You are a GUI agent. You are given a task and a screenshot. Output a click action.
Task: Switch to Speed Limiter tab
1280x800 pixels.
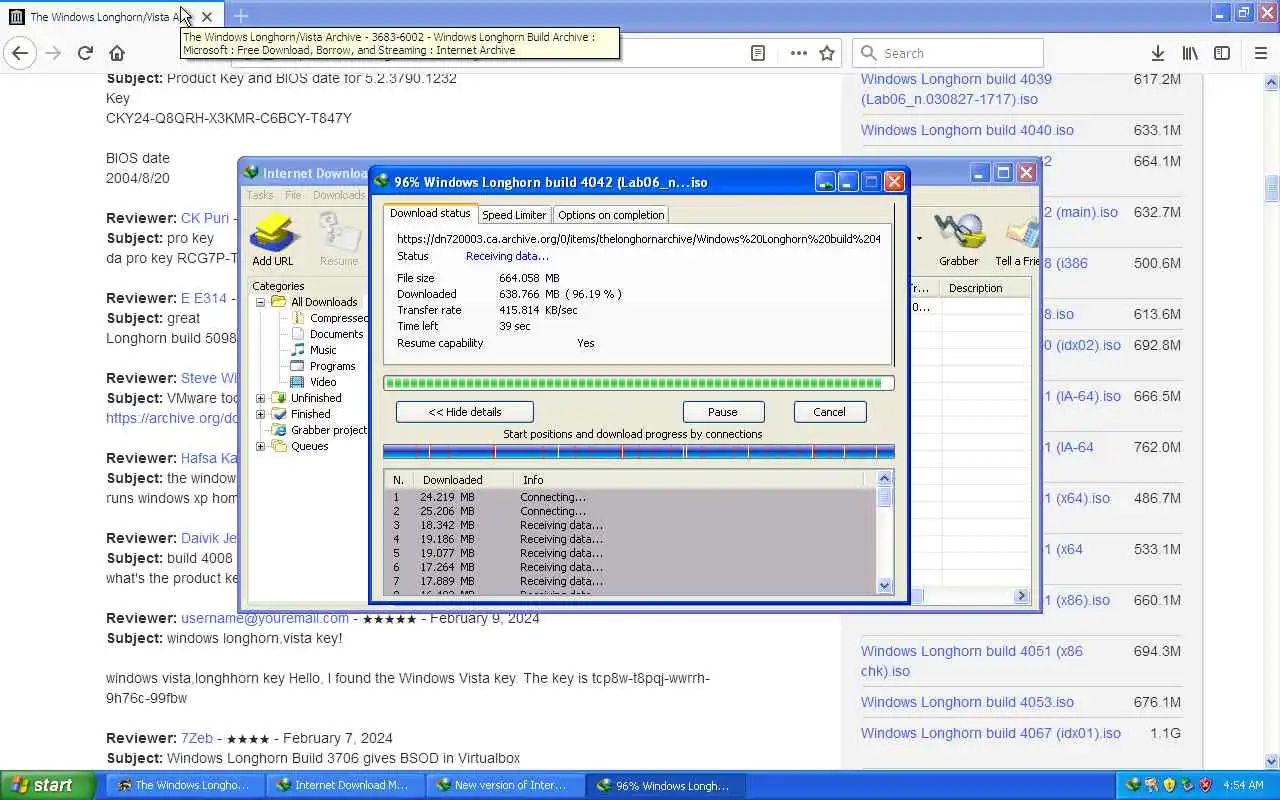514,215
